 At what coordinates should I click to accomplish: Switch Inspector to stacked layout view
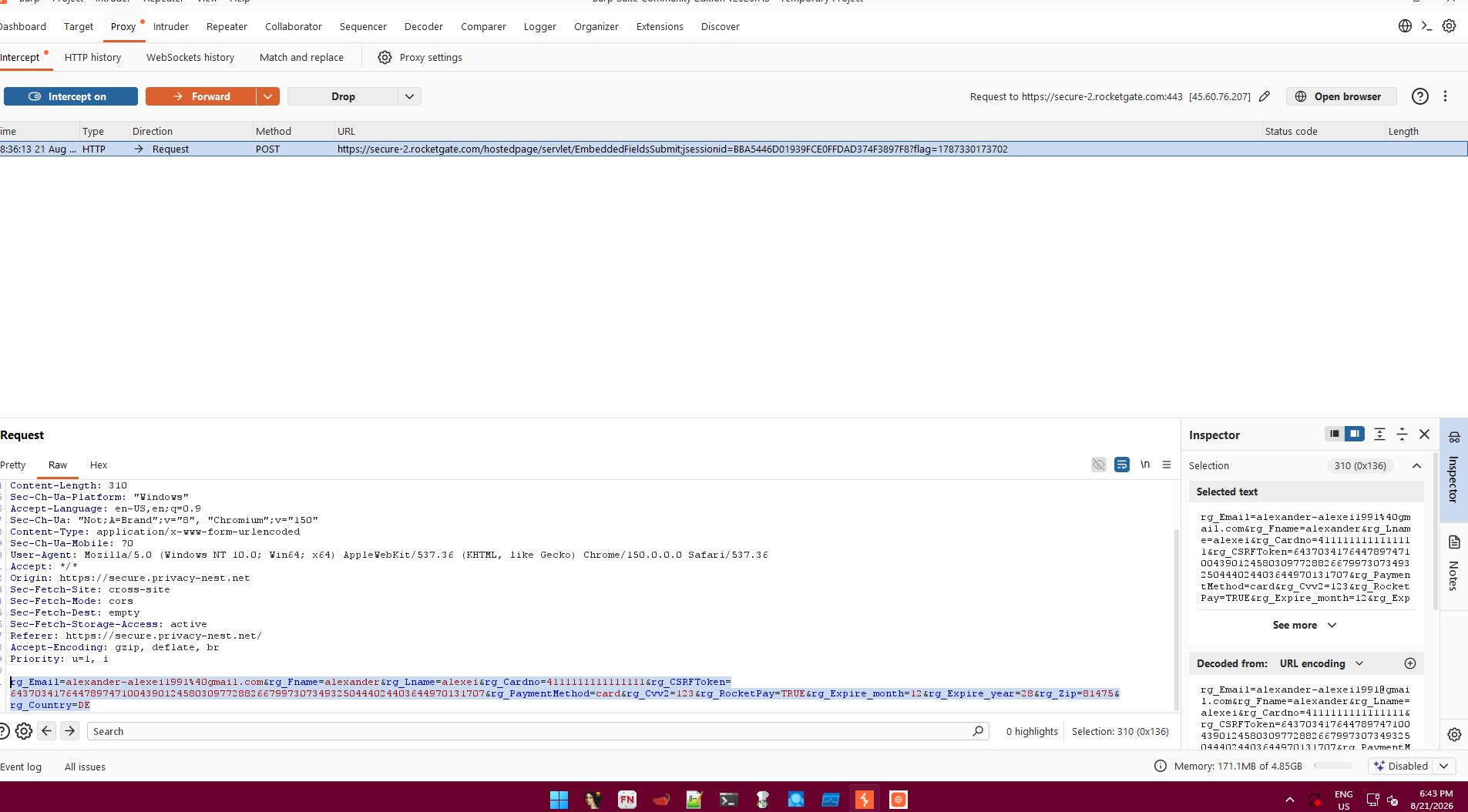(1334, 435)
